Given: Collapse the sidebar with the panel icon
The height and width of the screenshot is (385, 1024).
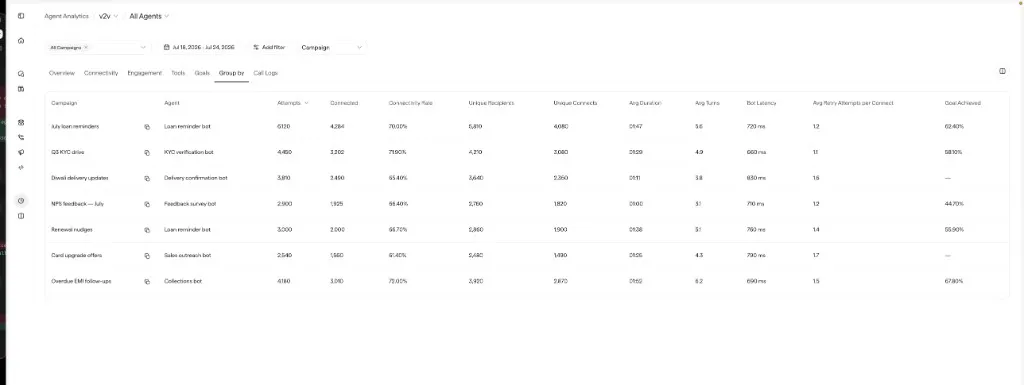Looking at the screenshot, I should pyautogui.click(x=21, y=16).
